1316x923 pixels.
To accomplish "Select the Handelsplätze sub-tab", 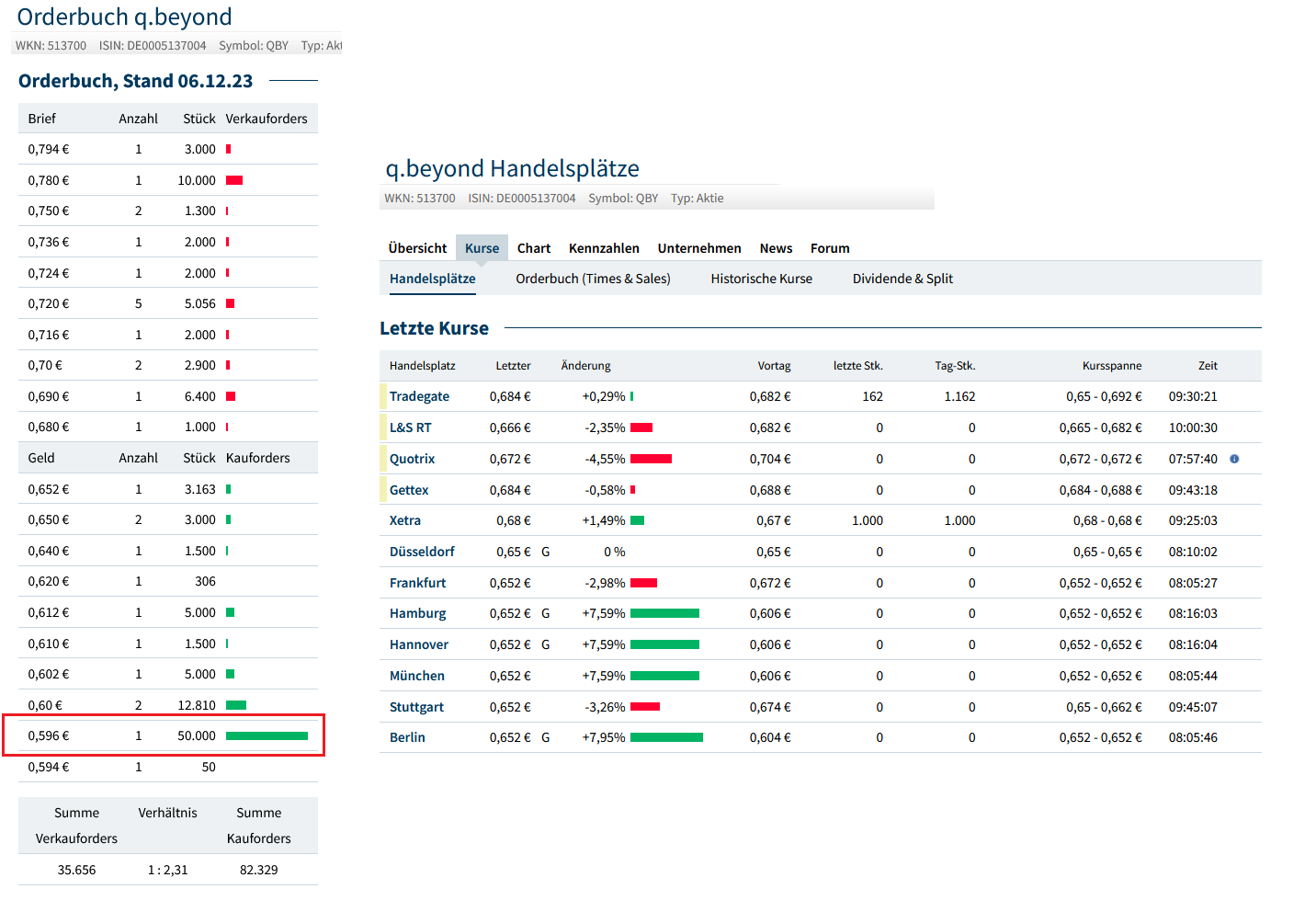I will point(433,279).
